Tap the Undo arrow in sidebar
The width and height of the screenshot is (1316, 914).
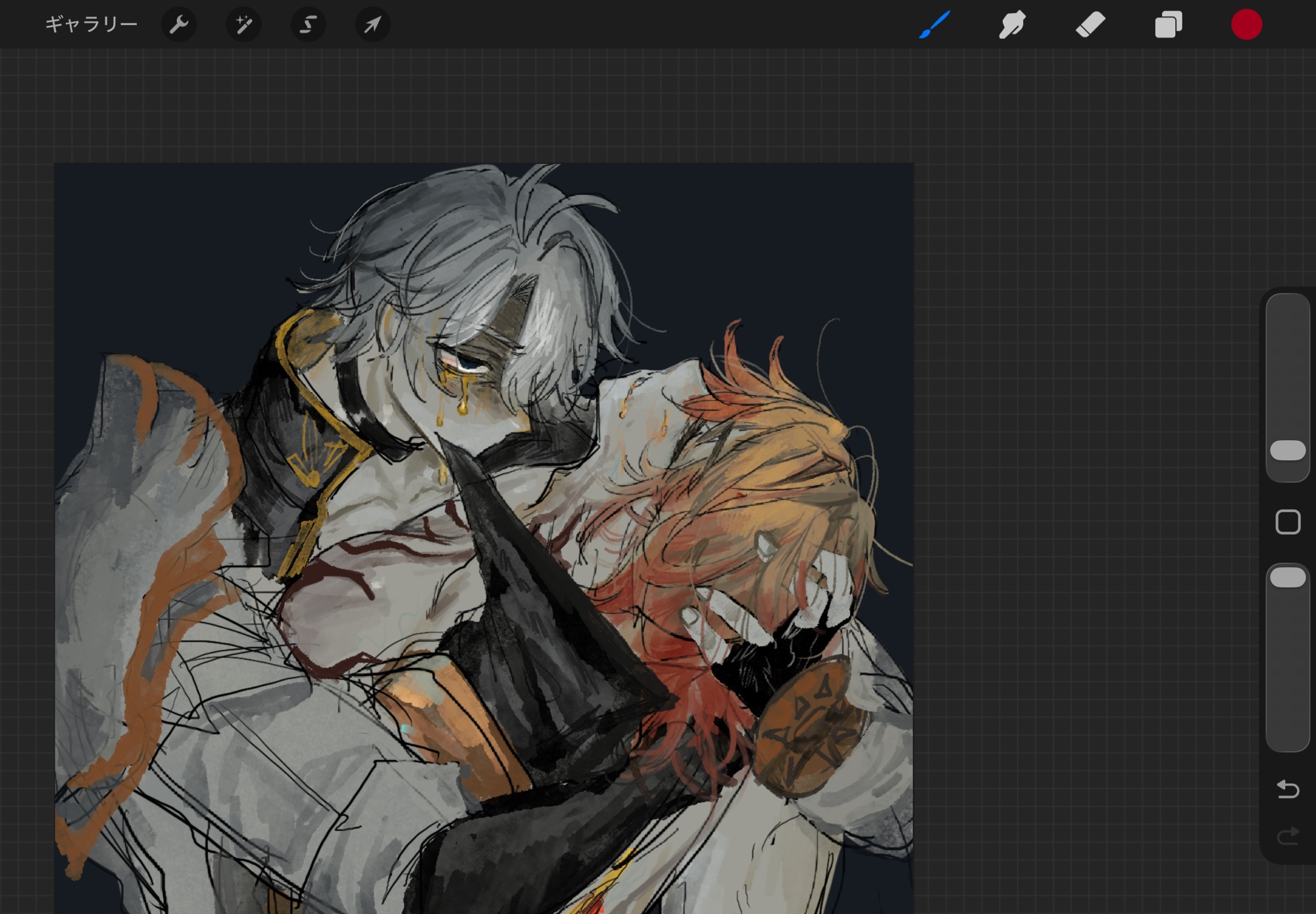1288,788
